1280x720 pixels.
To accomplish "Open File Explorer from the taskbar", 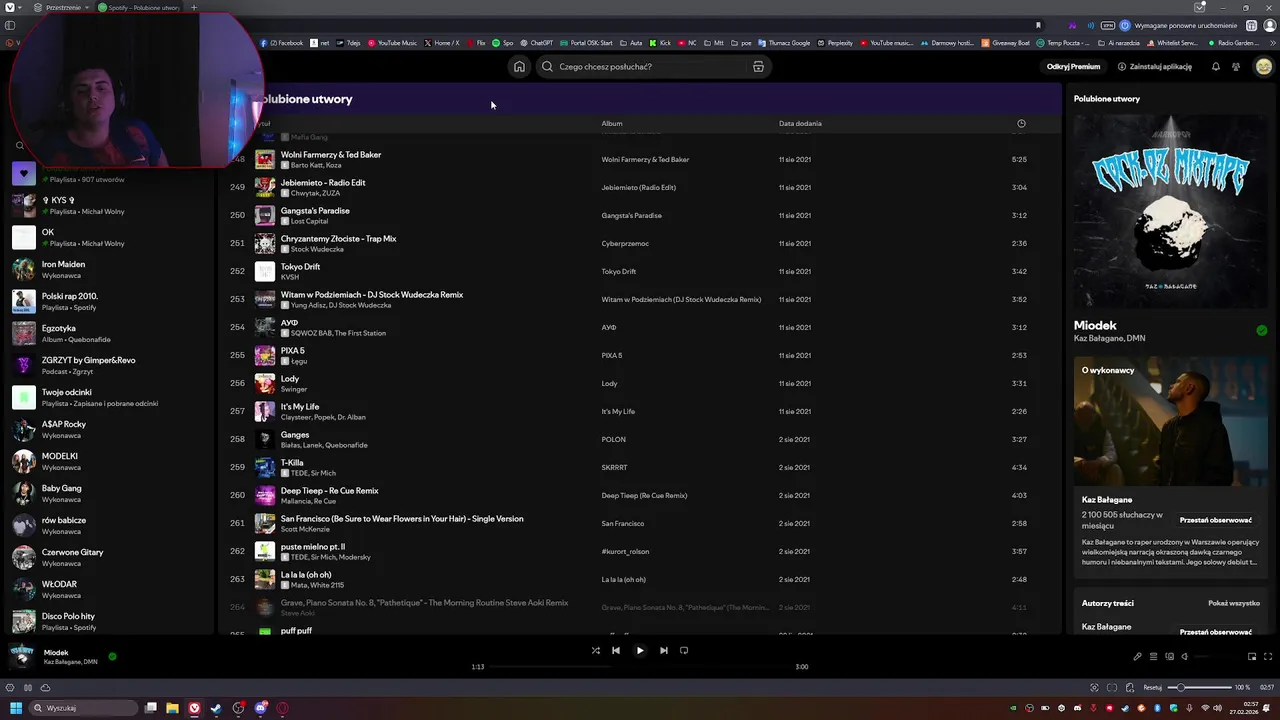I will click(172, 708).
